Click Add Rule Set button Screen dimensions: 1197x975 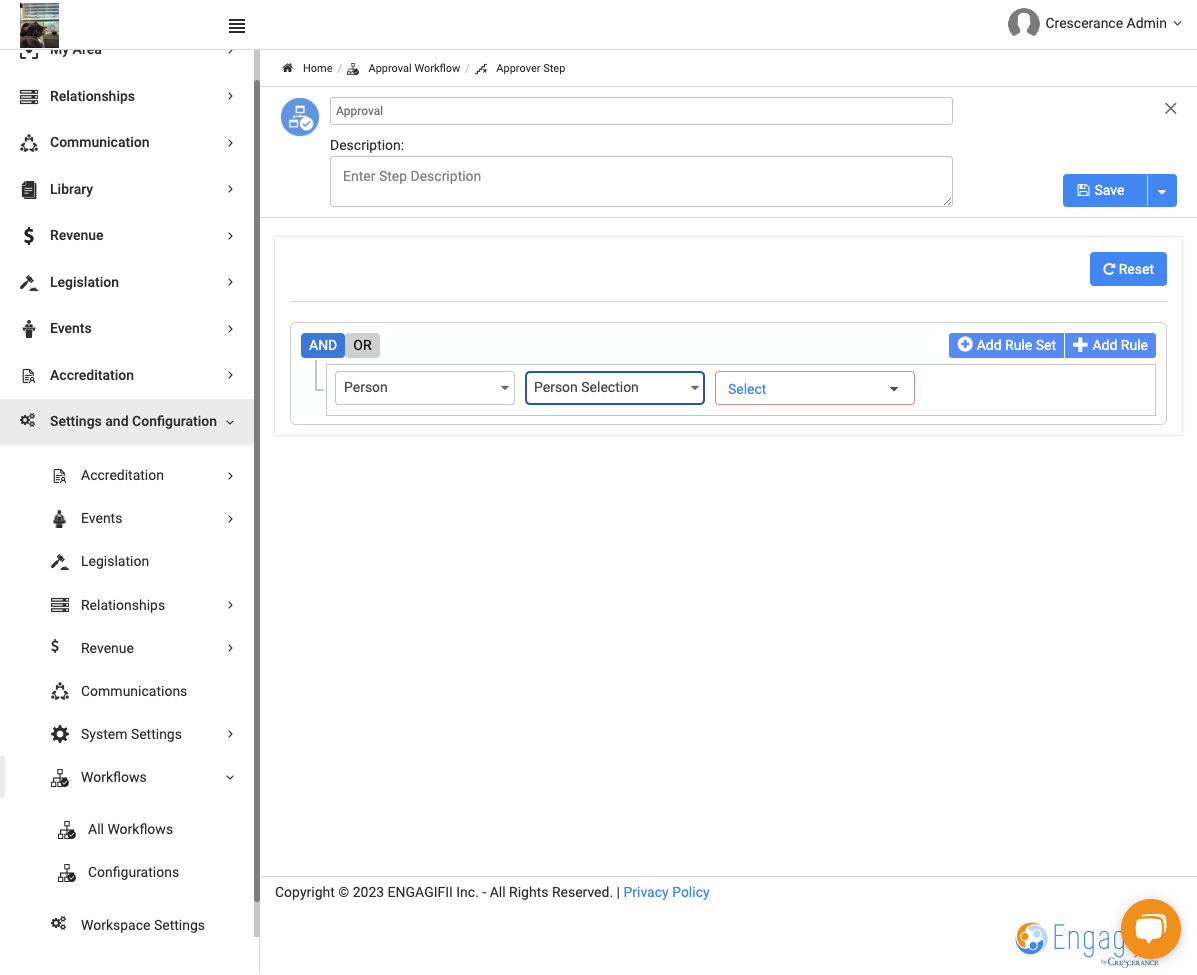[1006, 345]
